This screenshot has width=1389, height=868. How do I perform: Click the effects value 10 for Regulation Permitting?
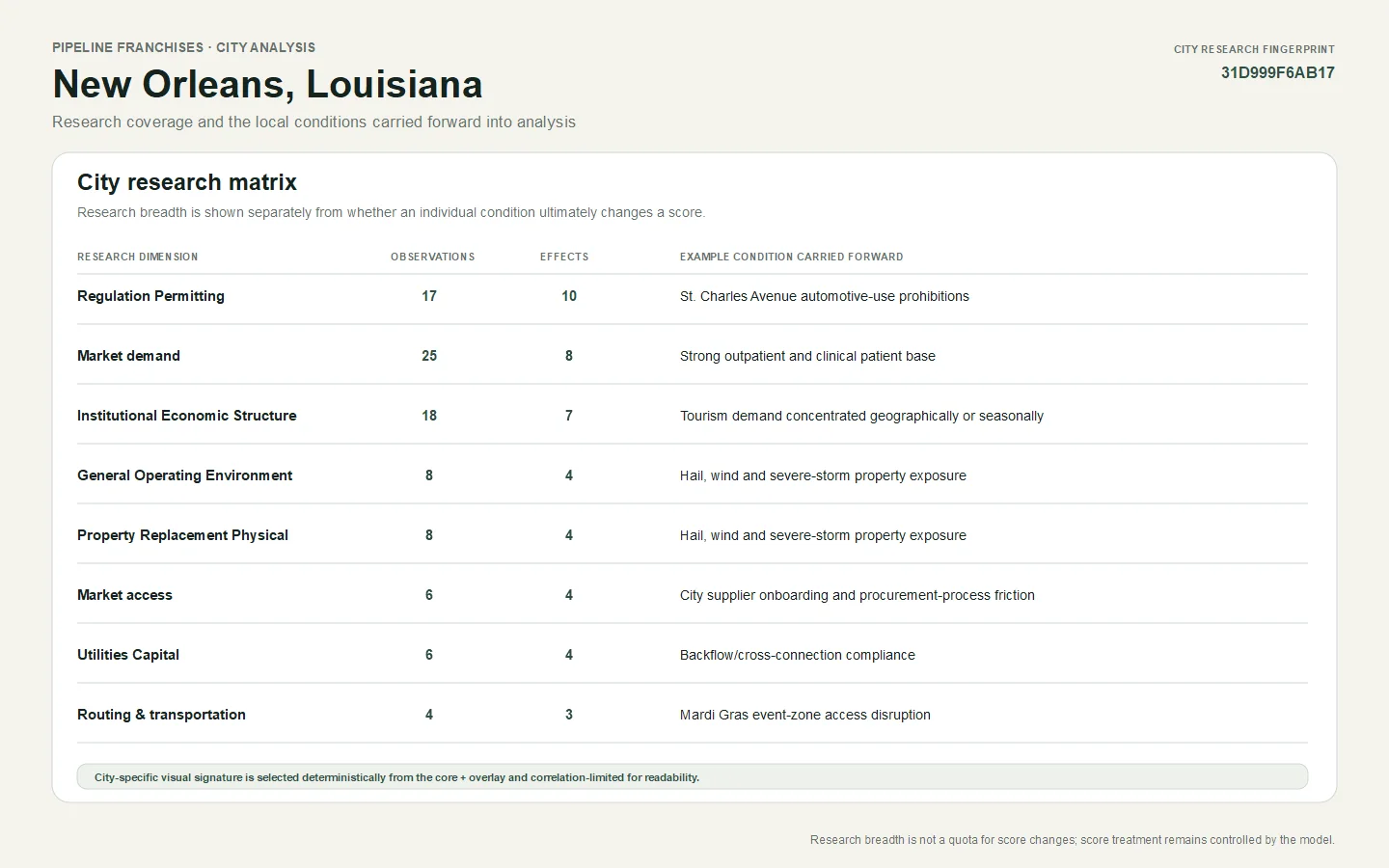click(x=569, y=296)
